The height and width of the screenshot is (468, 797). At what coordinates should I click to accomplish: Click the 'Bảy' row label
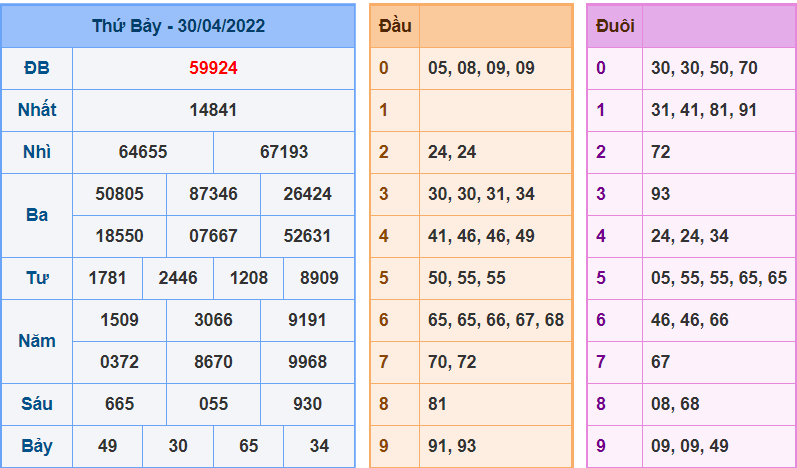37,447
